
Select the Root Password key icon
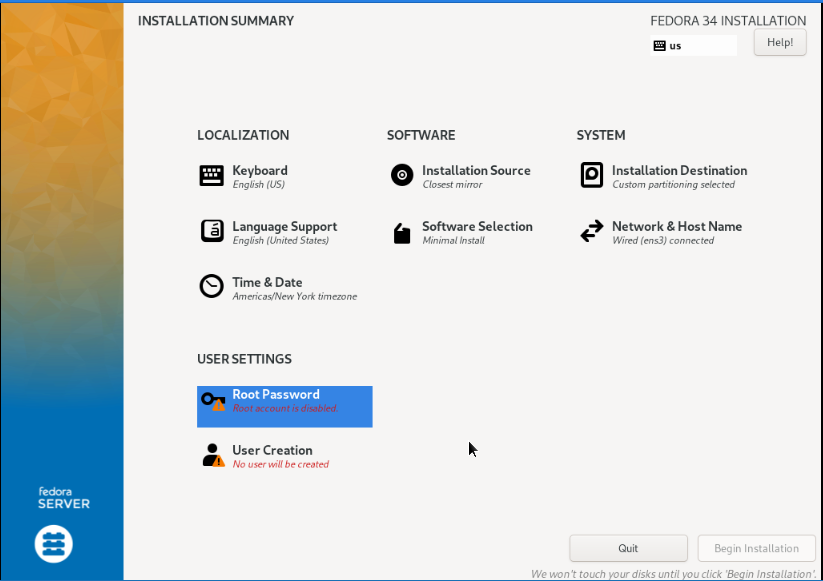[x=213, y=402]
